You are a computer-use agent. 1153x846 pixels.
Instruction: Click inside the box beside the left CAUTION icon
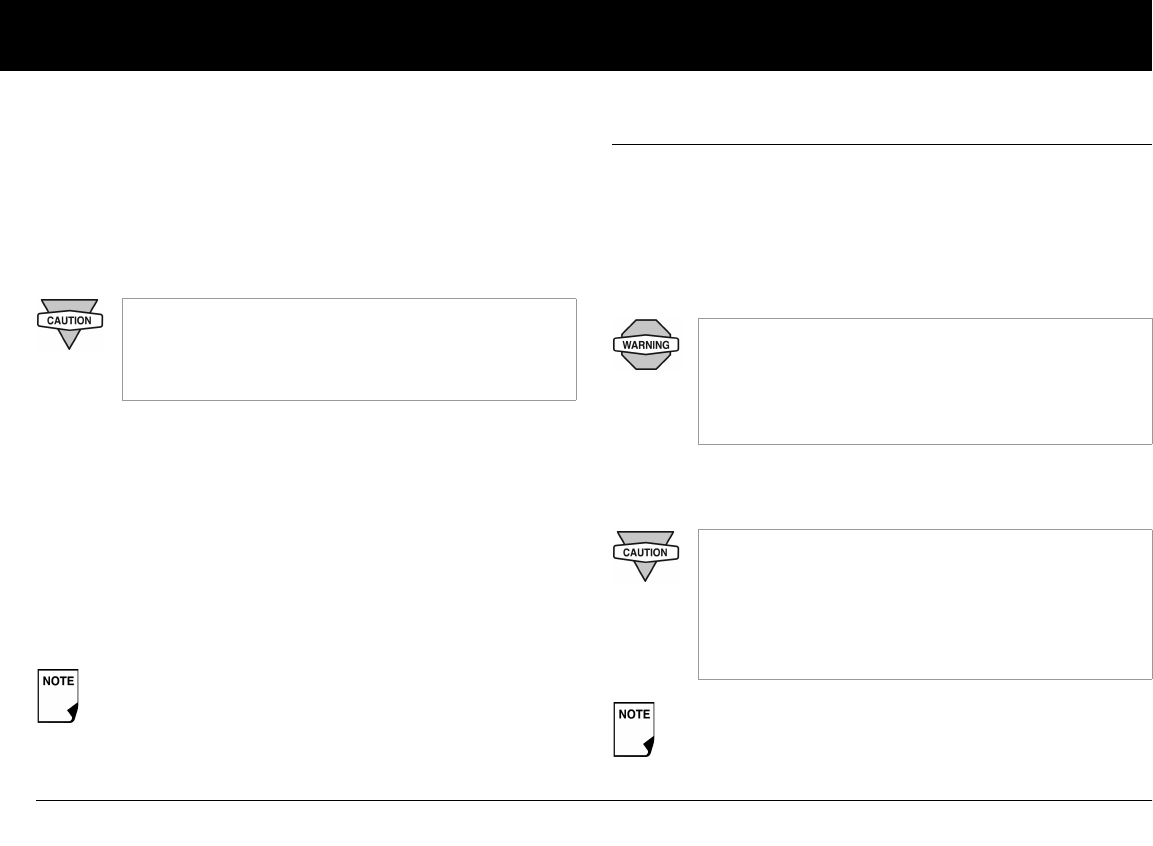(x=349, y=349)
